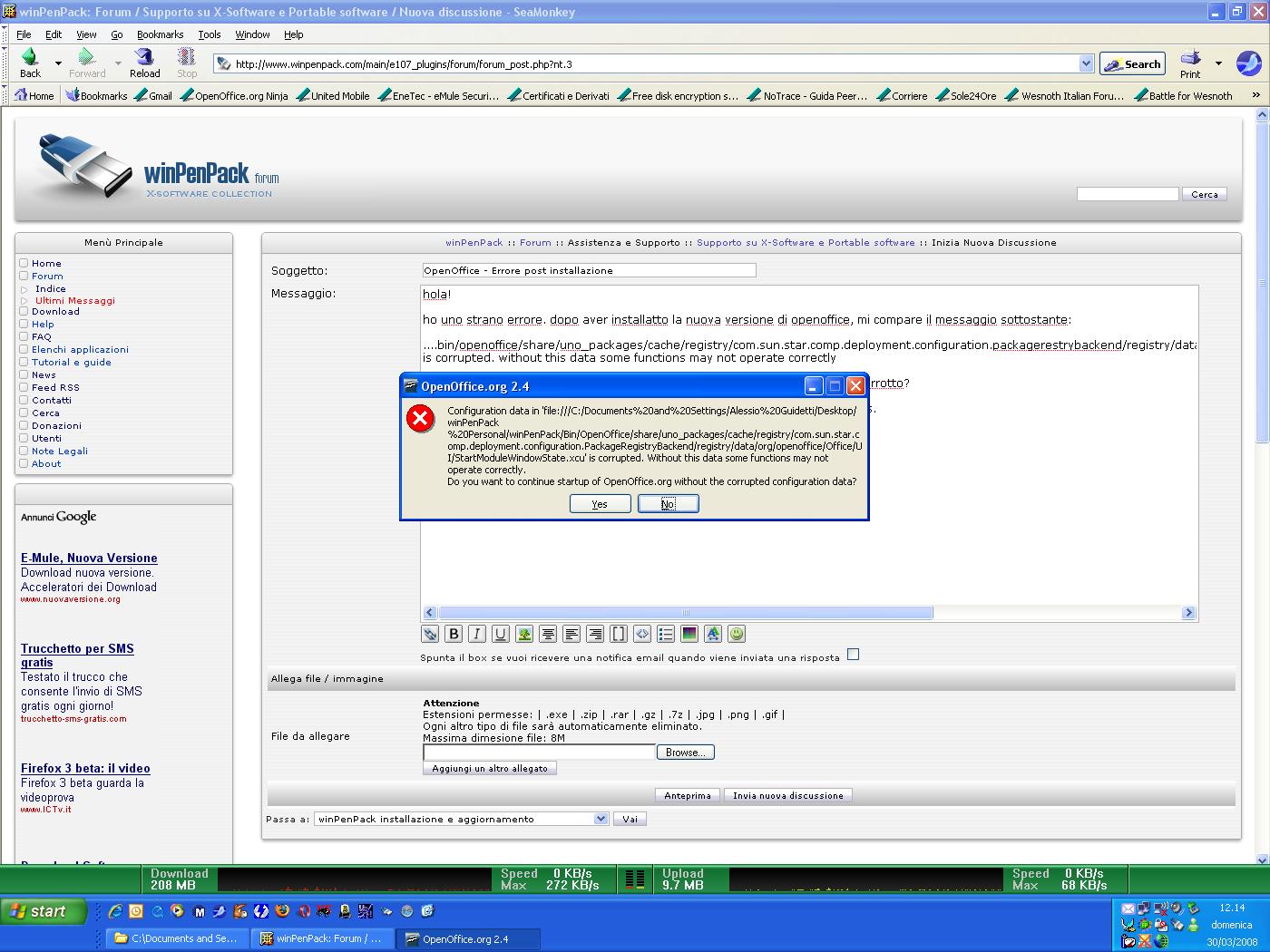Go back with the Back arrow icon
The width and height of the screenshot is (1270, 952).
pos(30,57)
